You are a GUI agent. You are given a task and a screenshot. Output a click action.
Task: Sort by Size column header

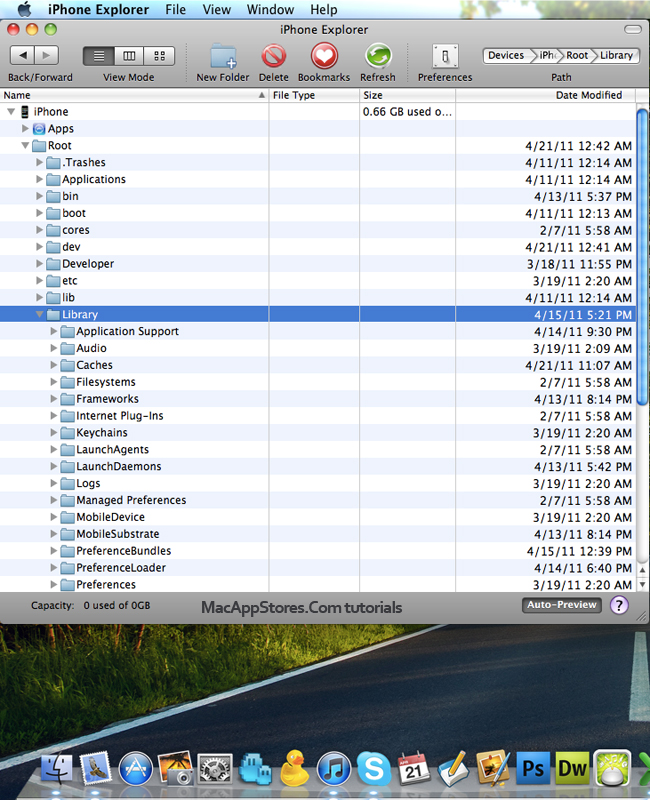[x=407, y=95]
